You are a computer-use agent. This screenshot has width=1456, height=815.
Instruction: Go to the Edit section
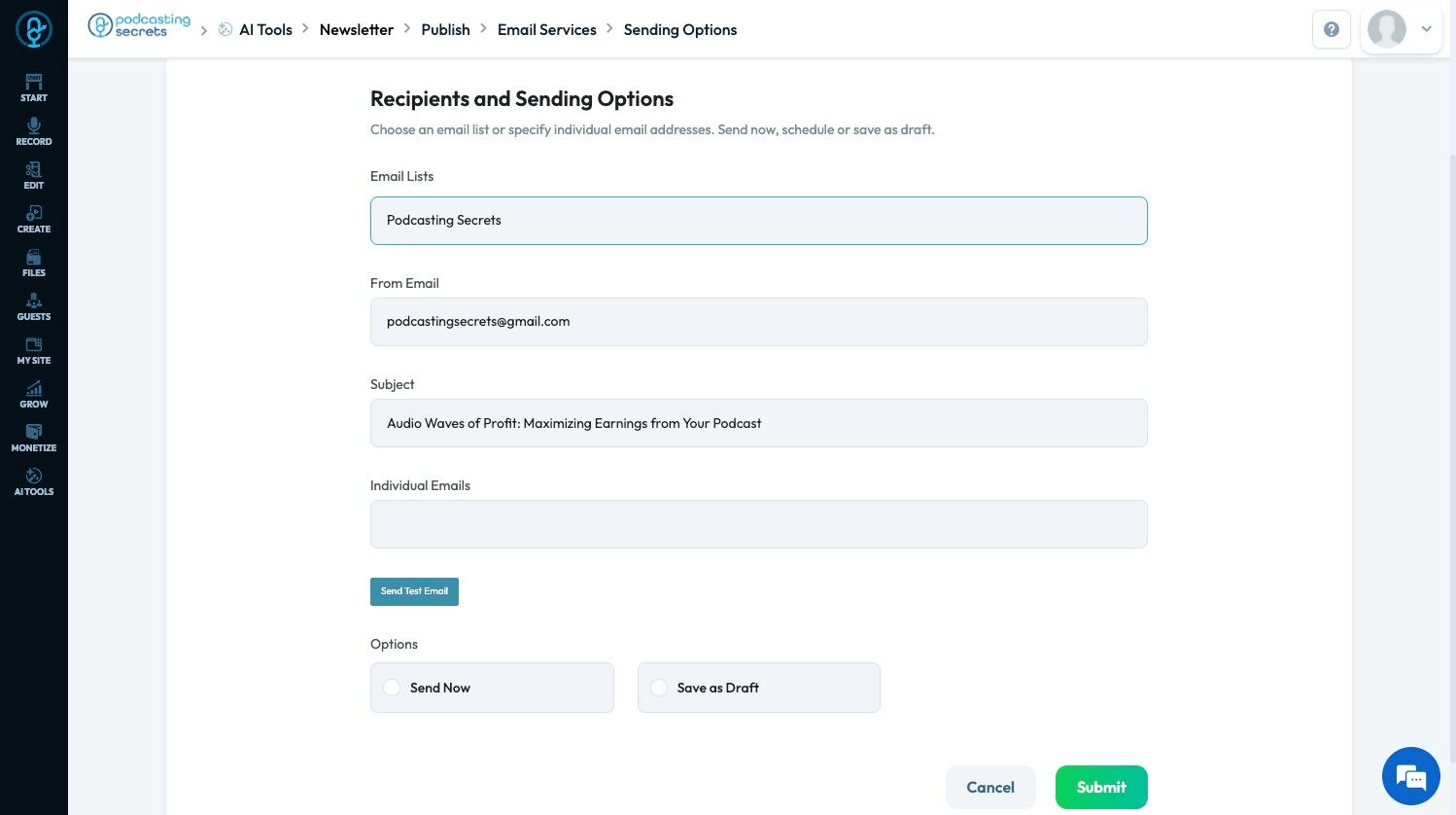click(x=34, y=175)
